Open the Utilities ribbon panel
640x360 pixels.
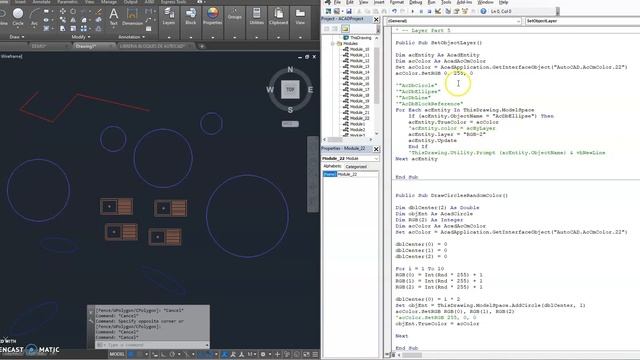click(257, 16)
